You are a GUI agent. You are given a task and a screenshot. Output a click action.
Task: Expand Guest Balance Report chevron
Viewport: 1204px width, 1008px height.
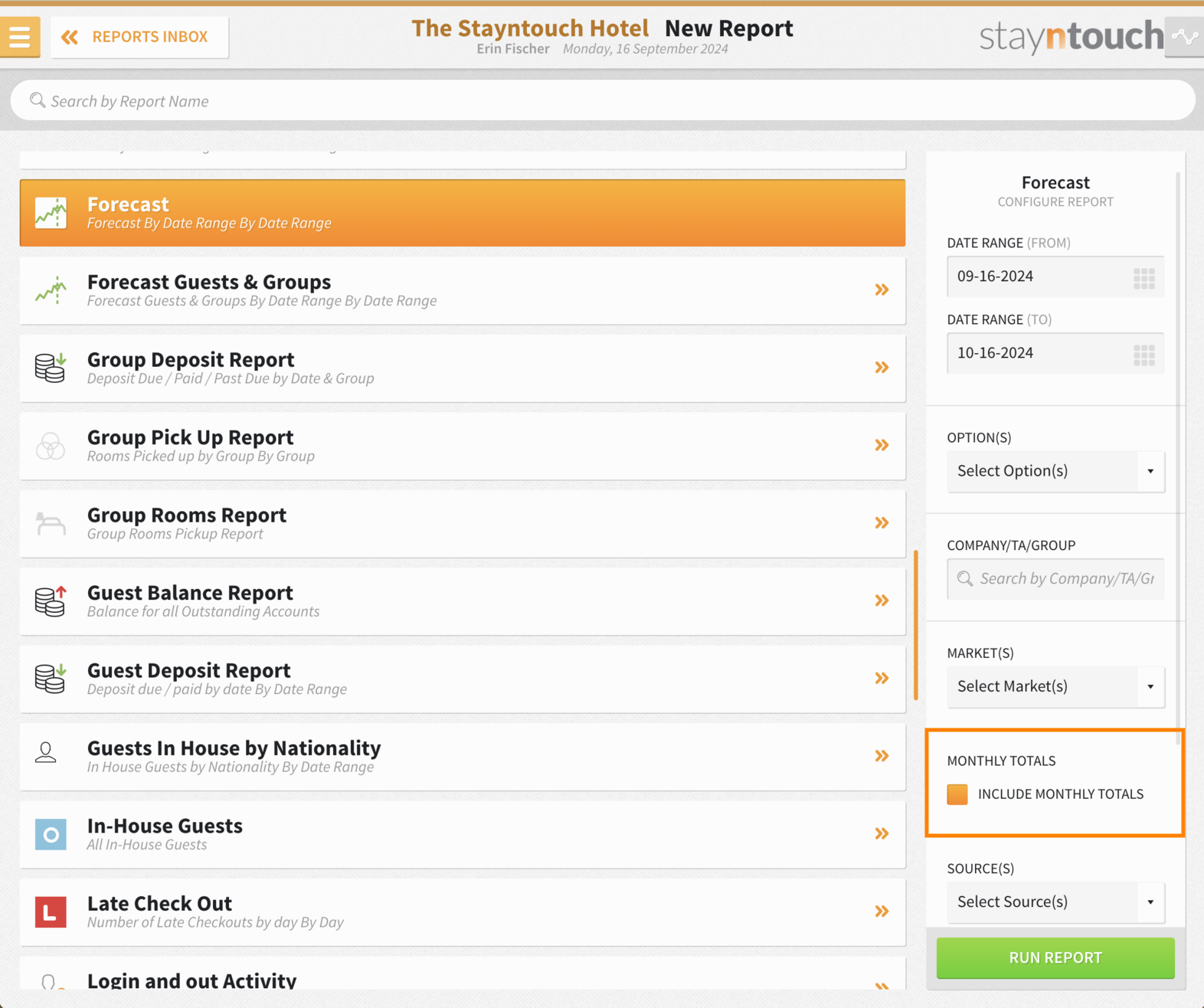tap(882, 601)
